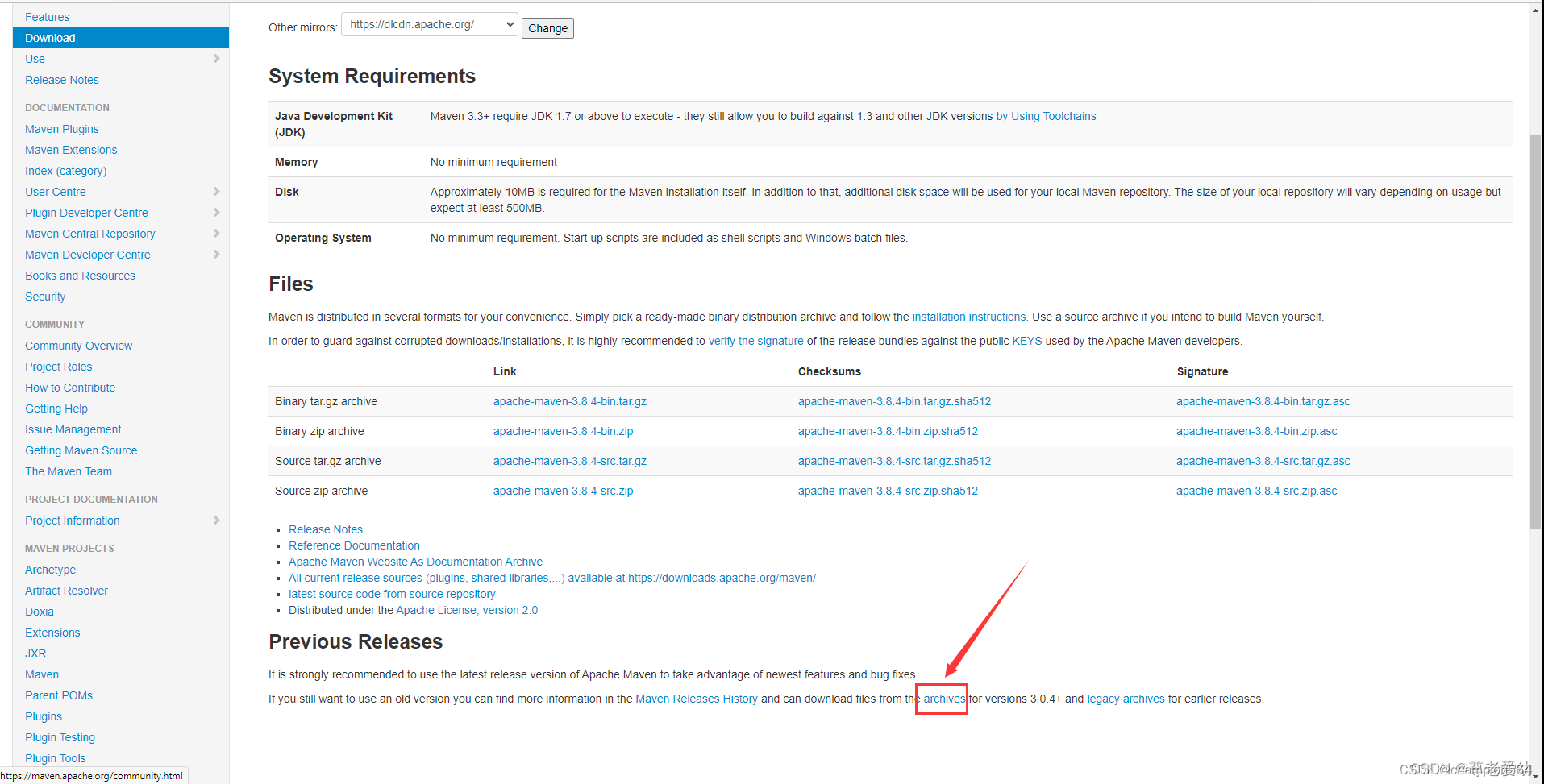Viewport: 1544px width, 784px height.
Task: Open Maven Extensions sidebar link
Action: tap(71, 150)
